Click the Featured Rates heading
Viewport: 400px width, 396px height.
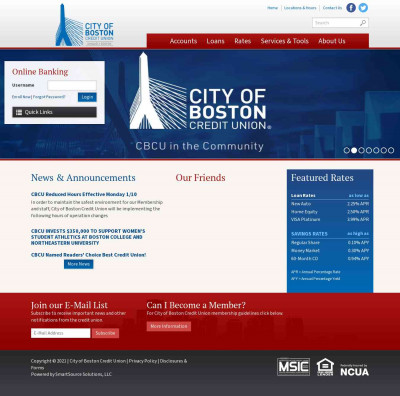click(322, 178)
